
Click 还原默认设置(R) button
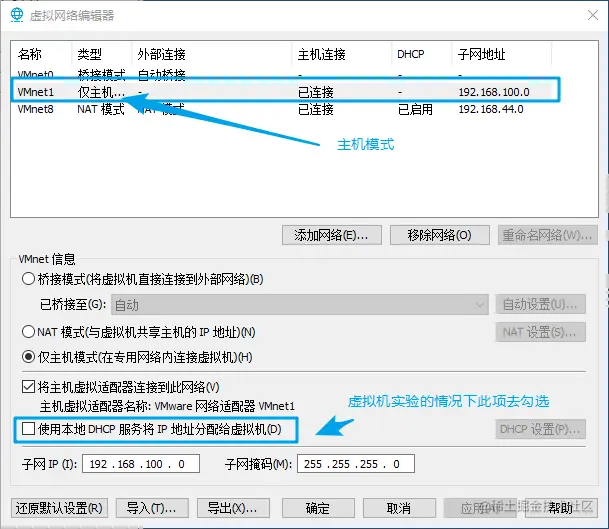[59, 508]
